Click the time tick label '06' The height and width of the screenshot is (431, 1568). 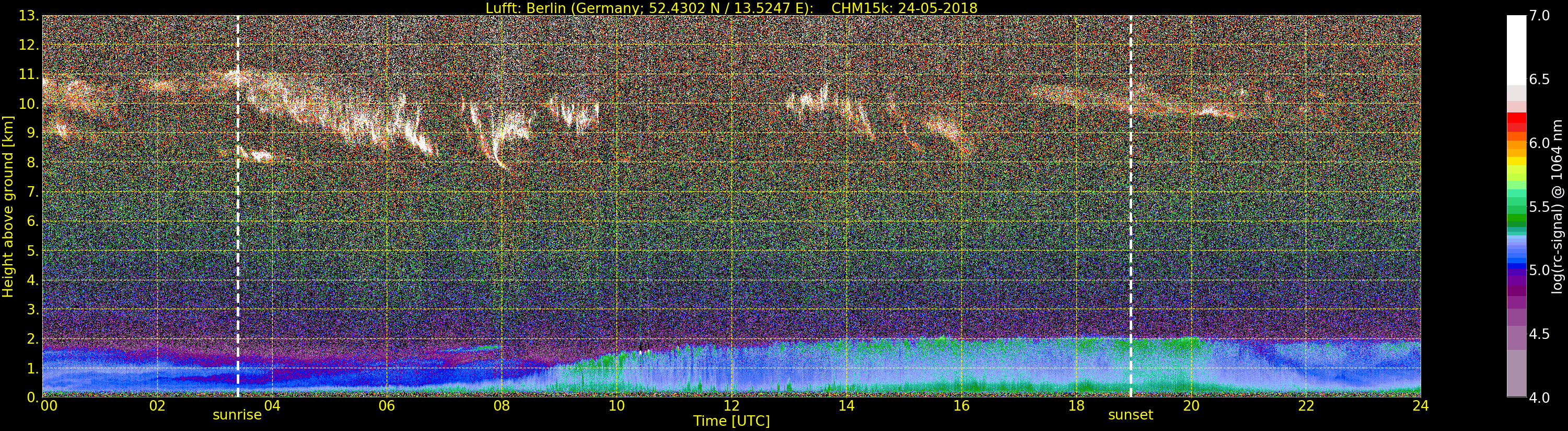click(x=387, y=406)
